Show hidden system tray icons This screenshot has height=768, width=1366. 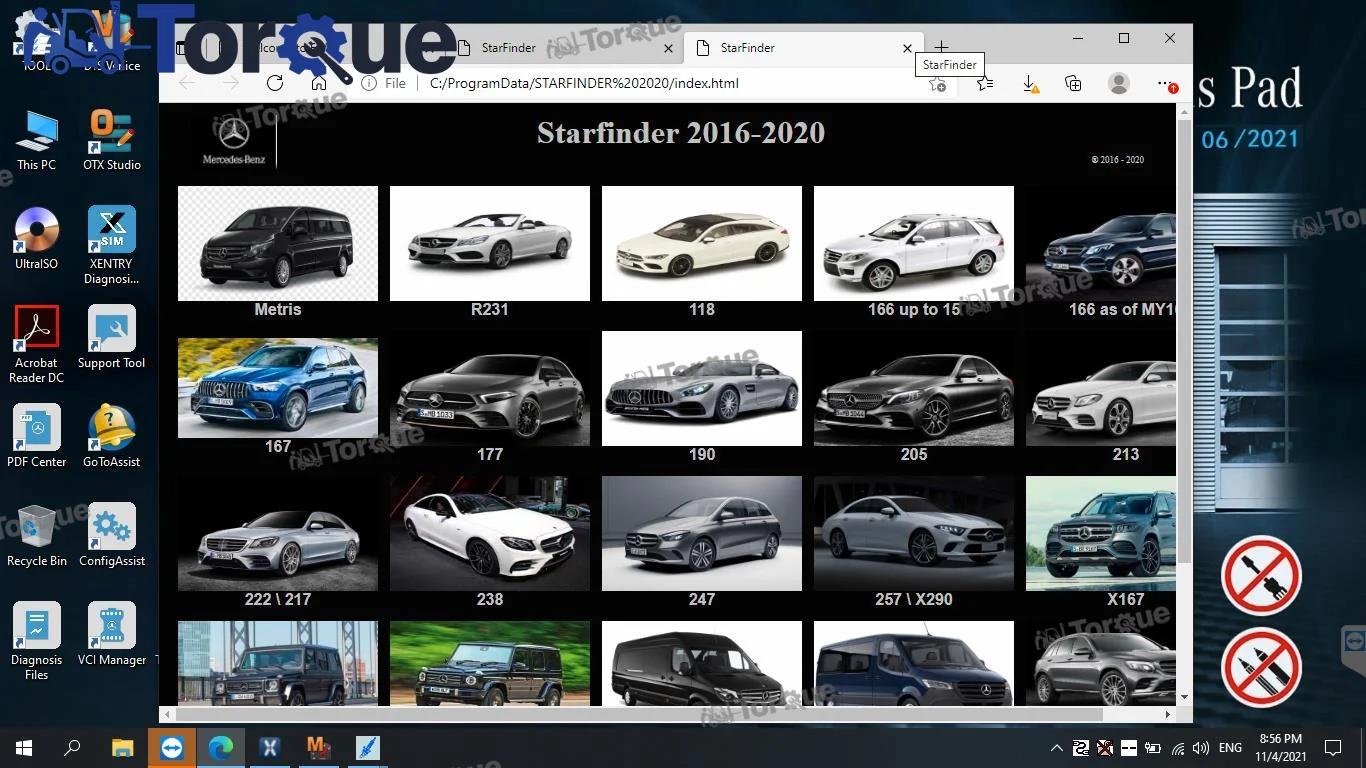1057,748
